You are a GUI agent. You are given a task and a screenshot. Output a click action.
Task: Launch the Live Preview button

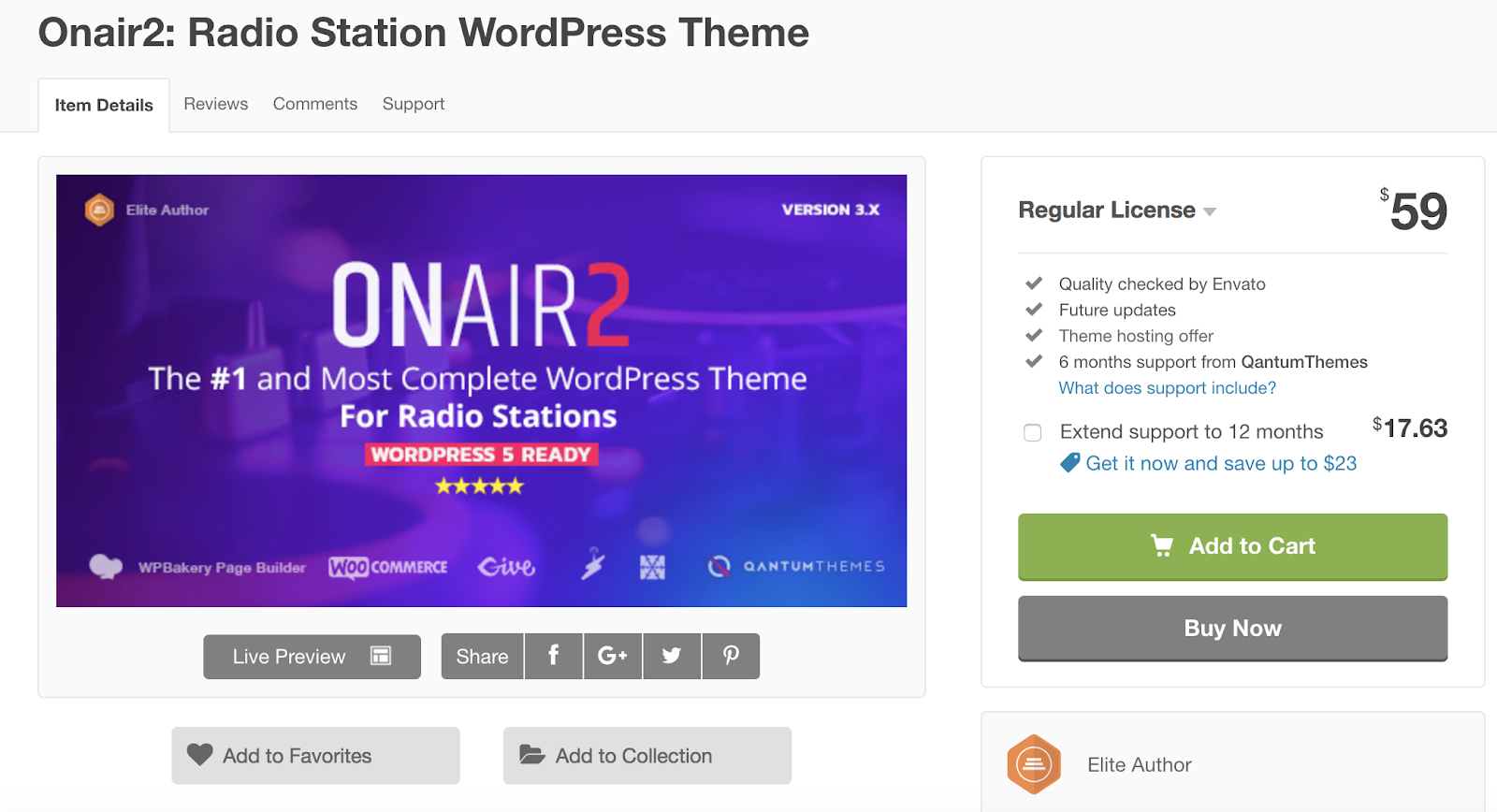click(312, 656)
